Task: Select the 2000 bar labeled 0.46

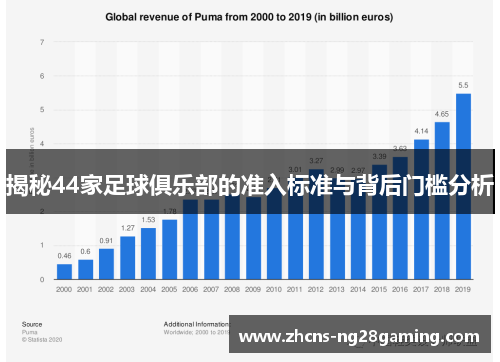Action: [x=64, y=272]
